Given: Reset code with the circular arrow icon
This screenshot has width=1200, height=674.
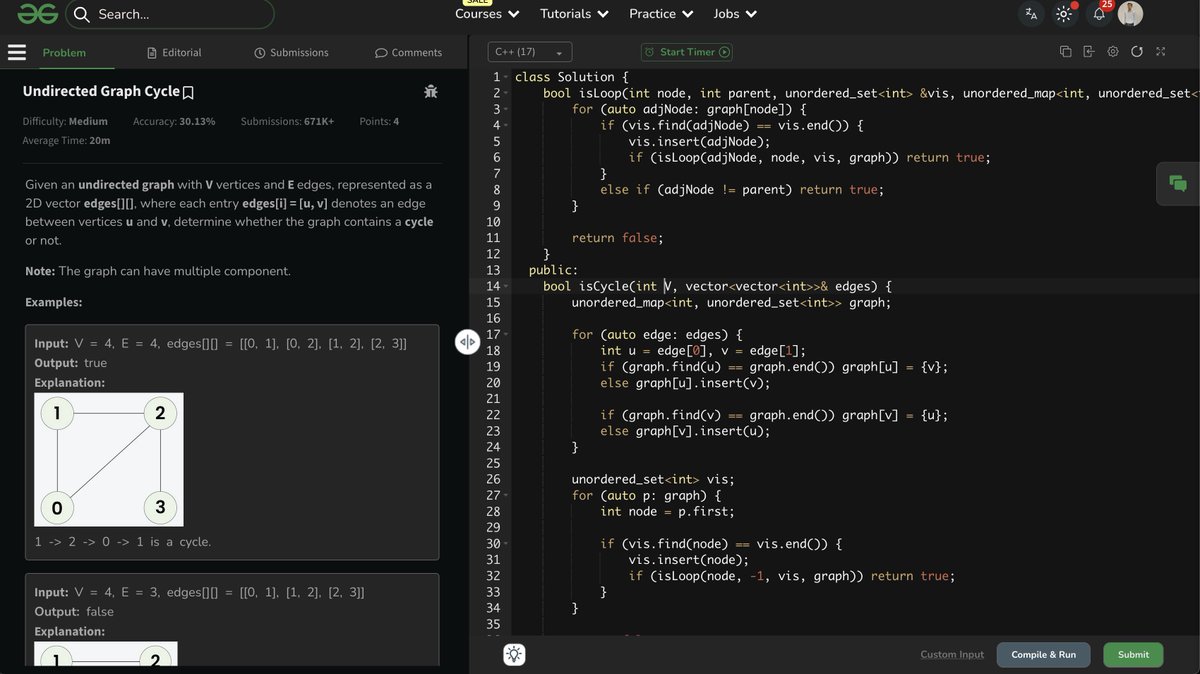Looking at the screenshot, I should tap(1136, 52).
